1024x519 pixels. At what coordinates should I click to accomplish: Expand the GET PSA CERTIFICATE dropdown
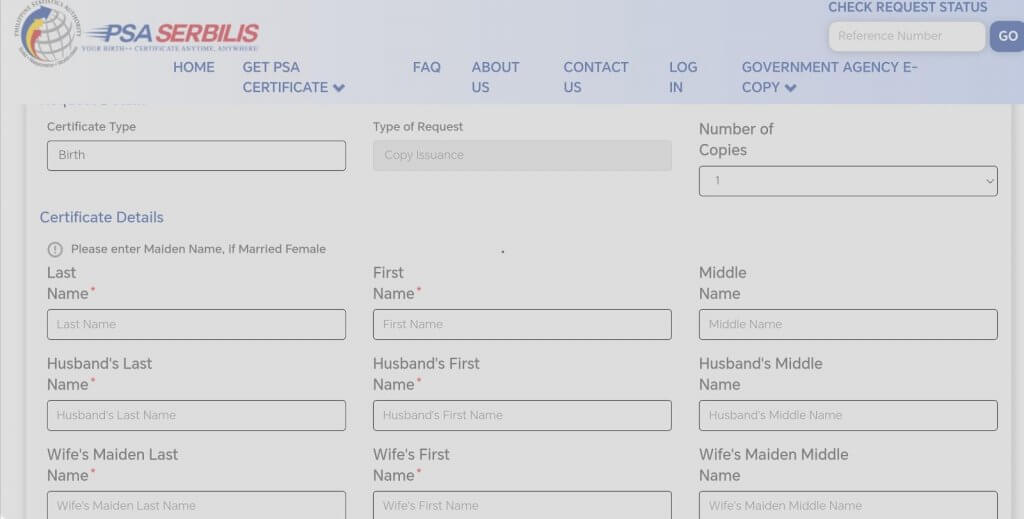click(x=293, y=77)
